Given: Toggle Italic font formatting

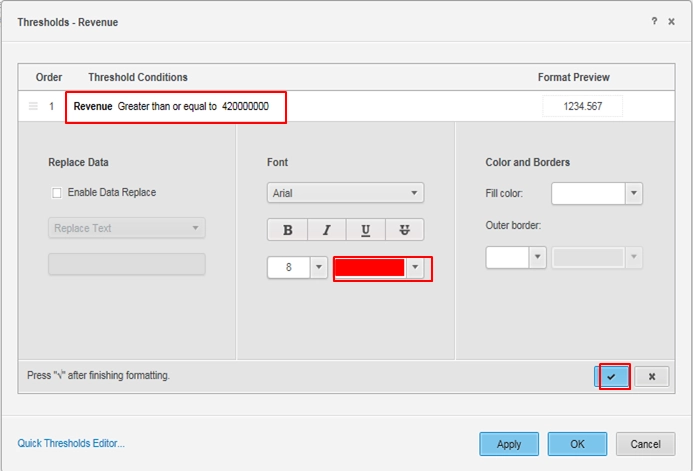Looking at the screenshot, I should tap(326, 230).
